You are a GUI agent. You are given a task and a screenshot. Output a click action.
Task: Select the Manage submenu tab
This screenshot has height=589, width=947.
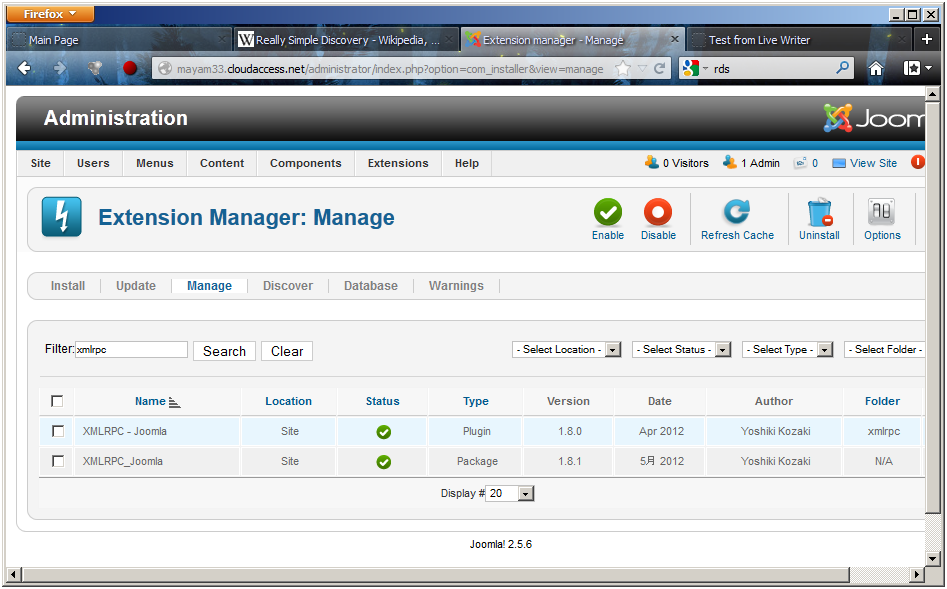[209, 286]
